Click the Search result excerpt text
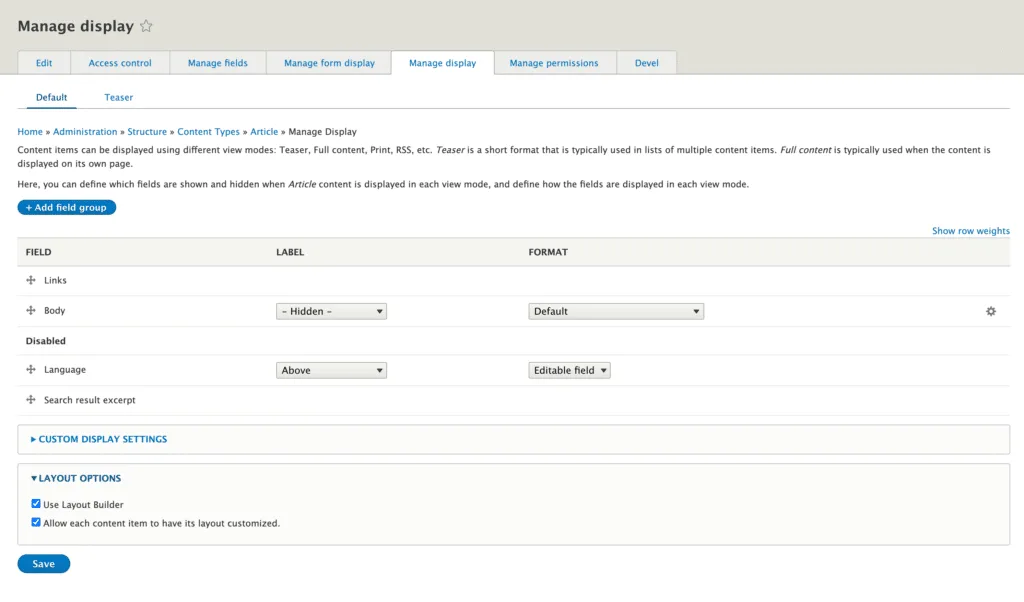This screenshot has height=602, width=1024. click(x=89, y=400)
